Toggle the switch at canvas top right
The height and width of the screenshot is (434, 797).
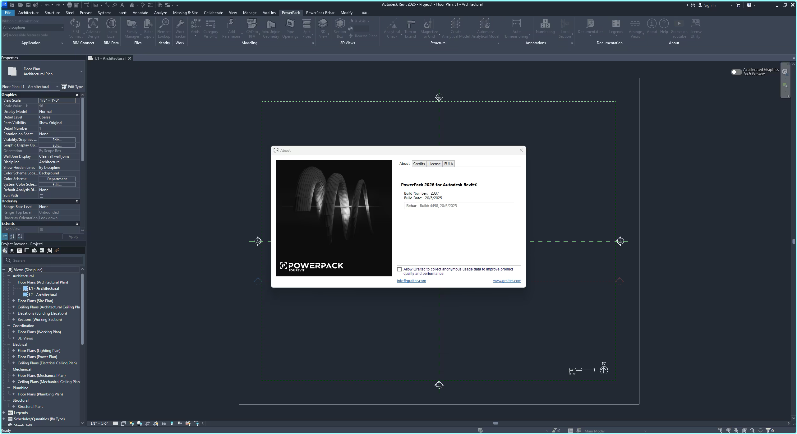736,72
